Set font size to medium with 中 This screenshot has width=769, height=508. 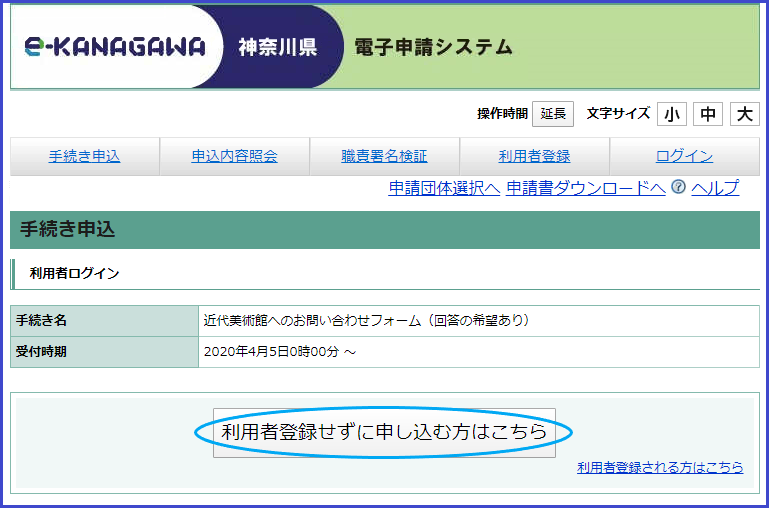point(708,114)
